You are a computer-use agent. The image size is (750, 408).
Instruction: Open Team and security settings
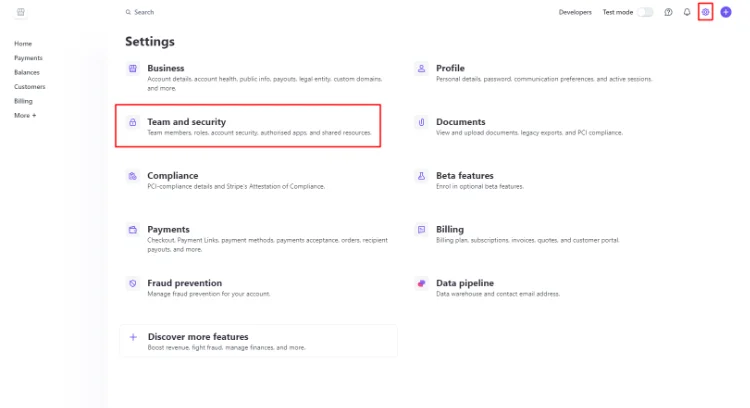pyautogui.click(x=187, y=122)
